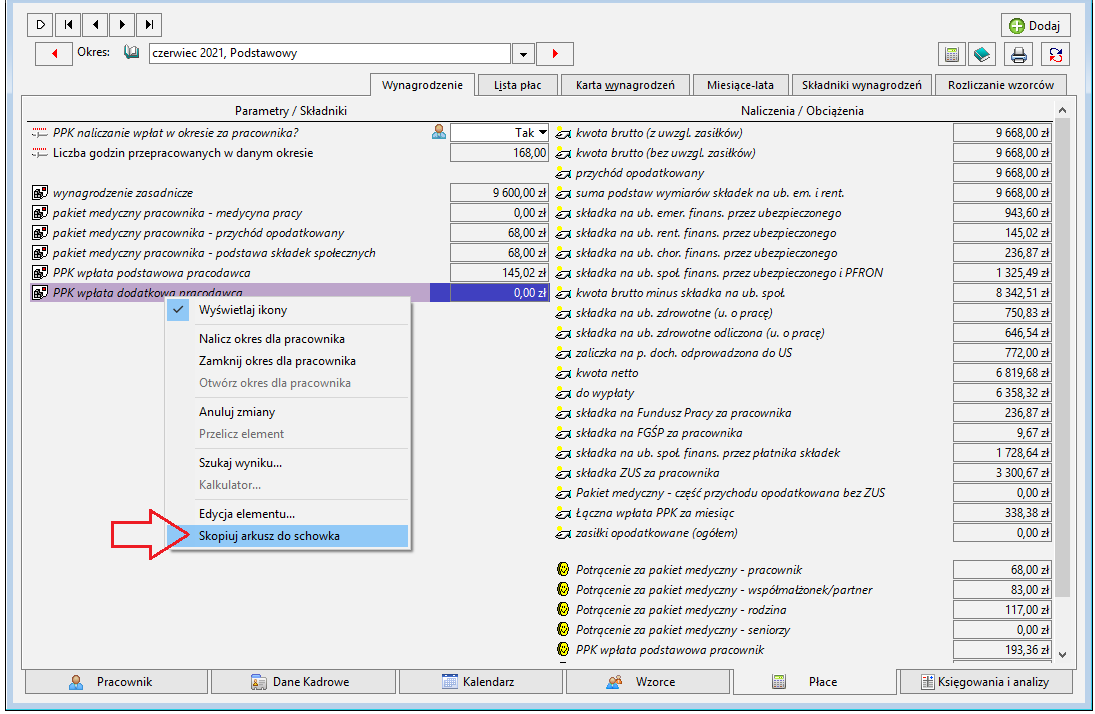Screen dimensions: 1095x714
Task: Click the Okres text field czerwiec 2021
Action: tap(330, 53)
